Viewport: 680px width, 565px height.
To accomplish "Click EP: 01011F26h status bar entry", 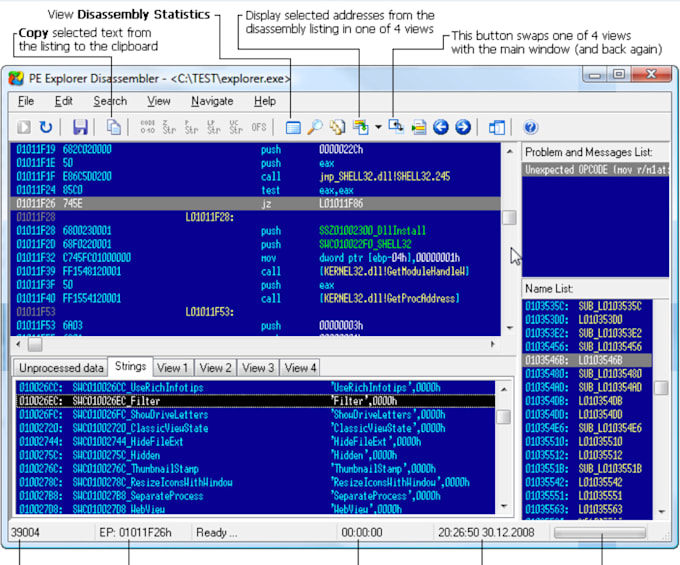I will (135, 532).
